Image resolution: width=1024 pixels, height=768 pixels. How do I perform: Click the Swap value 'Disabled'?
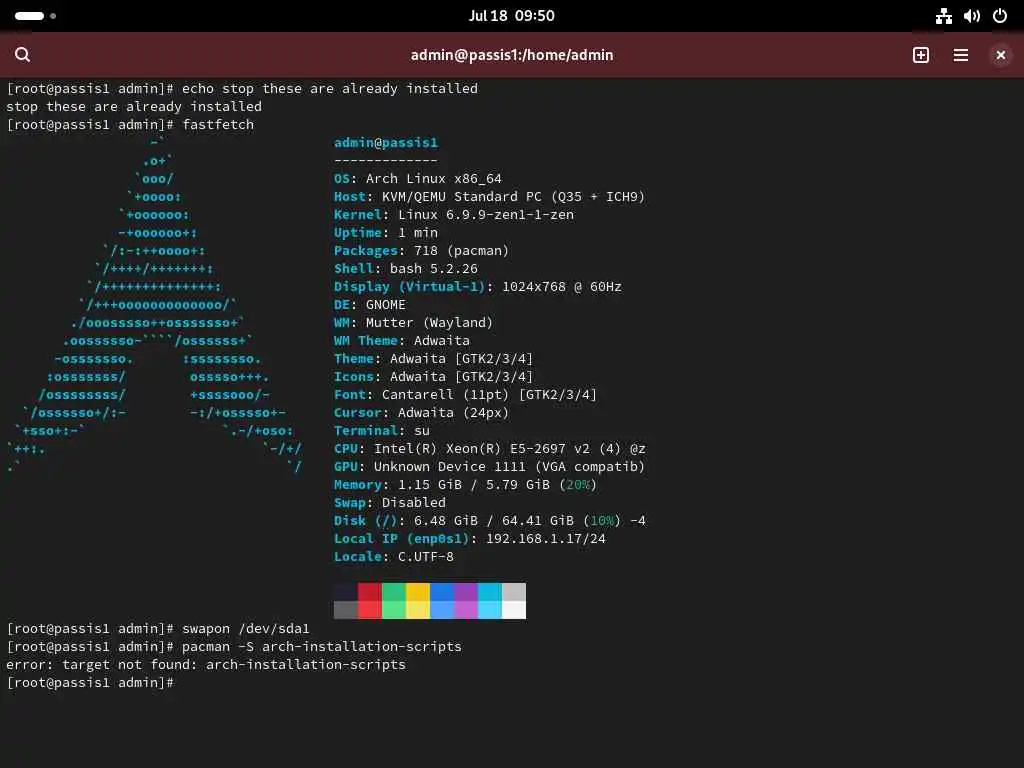pyautogui.click(x=413, y=503)
